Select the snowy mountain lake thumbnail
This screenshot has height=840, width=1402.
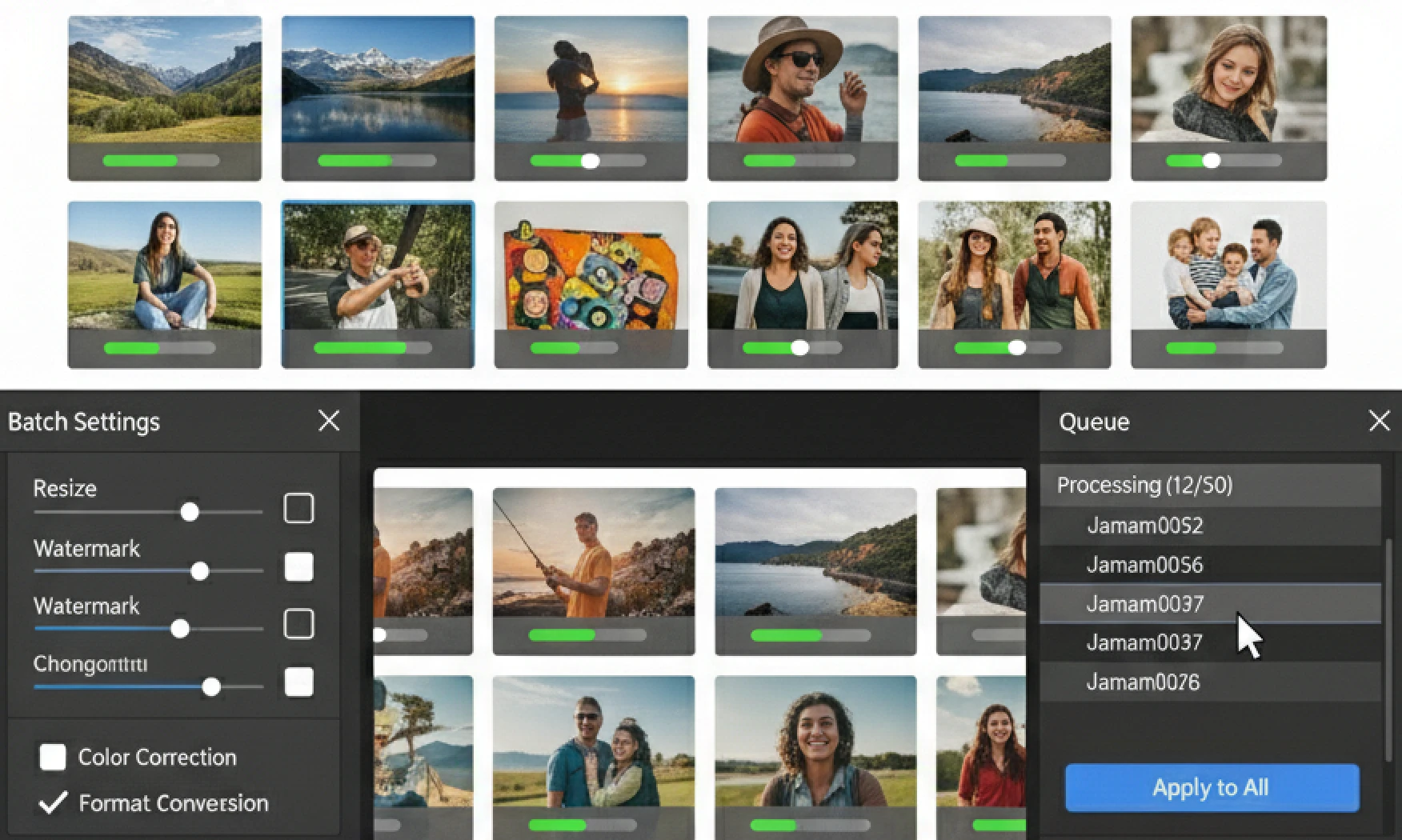click(x=378, y=80)
